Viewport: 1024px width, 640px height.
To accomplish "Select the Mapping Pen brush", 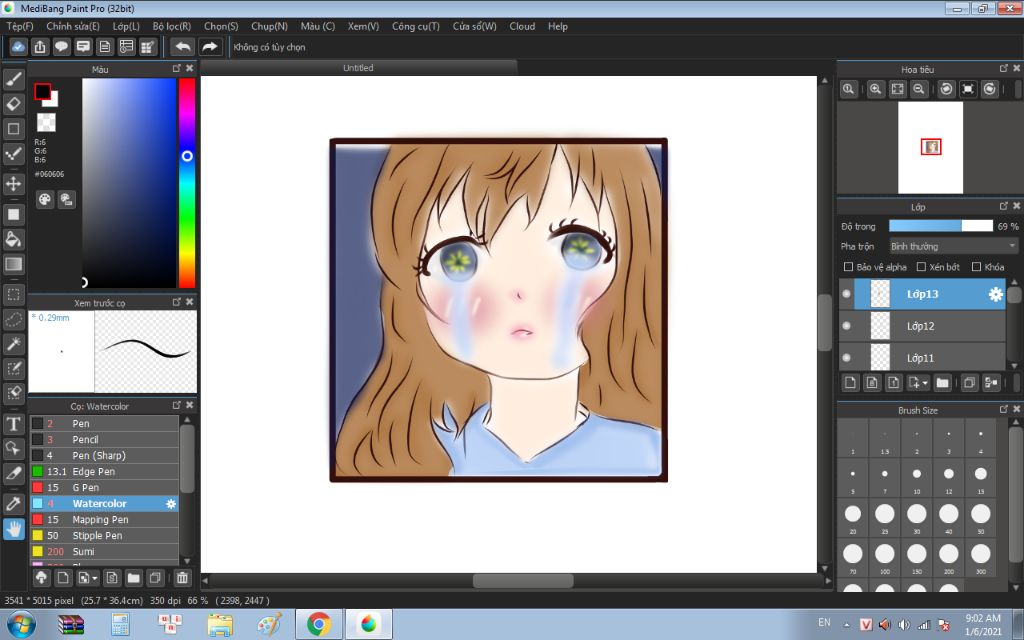I will (104, 519).
